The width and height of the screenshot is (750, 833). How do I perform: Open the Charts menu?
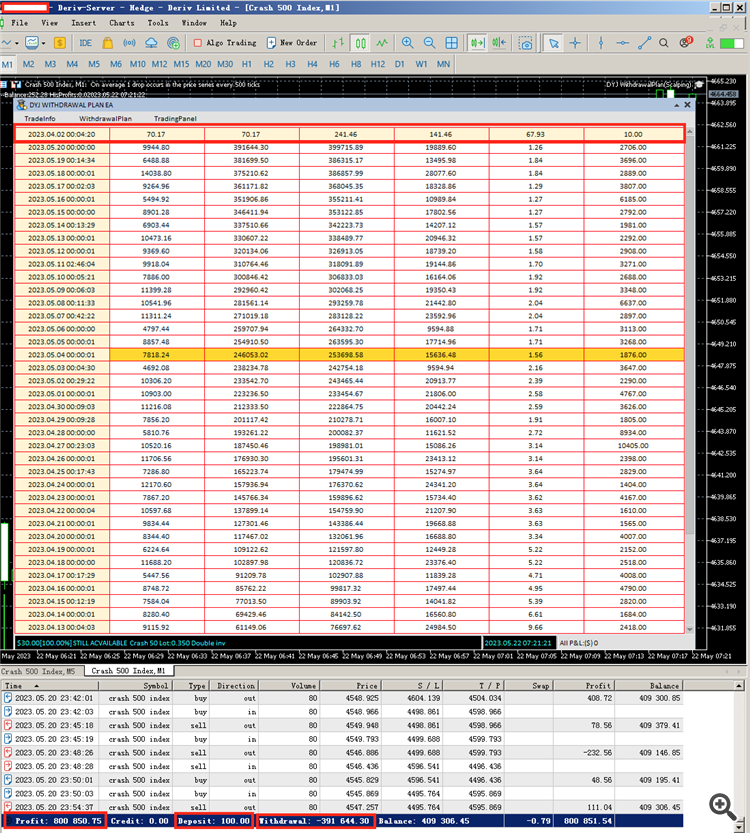122,23
